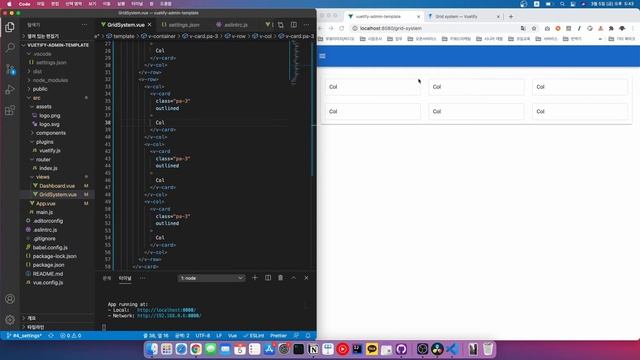Split the terminal panel
The width and height of the screenshot is (640, 360).
268,278
